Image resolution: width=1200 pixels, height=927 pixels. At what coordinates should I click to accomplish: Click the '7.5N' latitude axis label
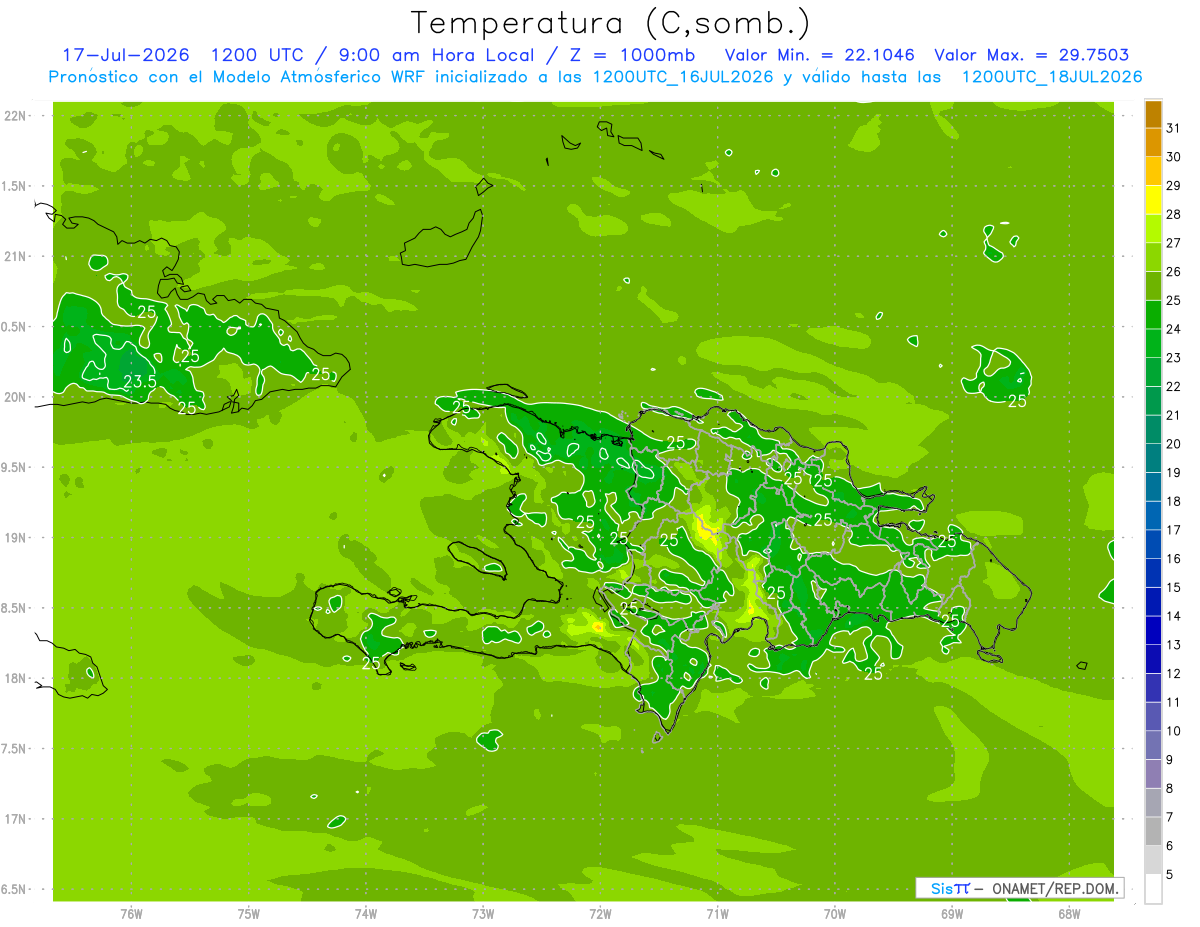click(14, 749)
